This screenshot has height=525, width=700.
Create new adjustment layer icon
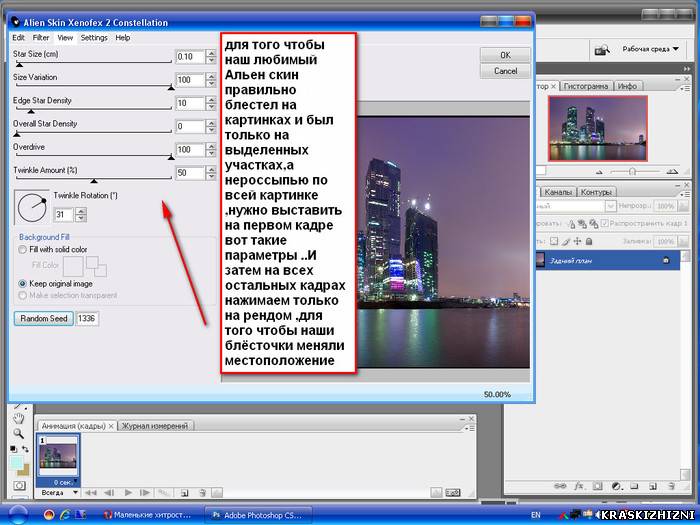[x=617, y=486]
